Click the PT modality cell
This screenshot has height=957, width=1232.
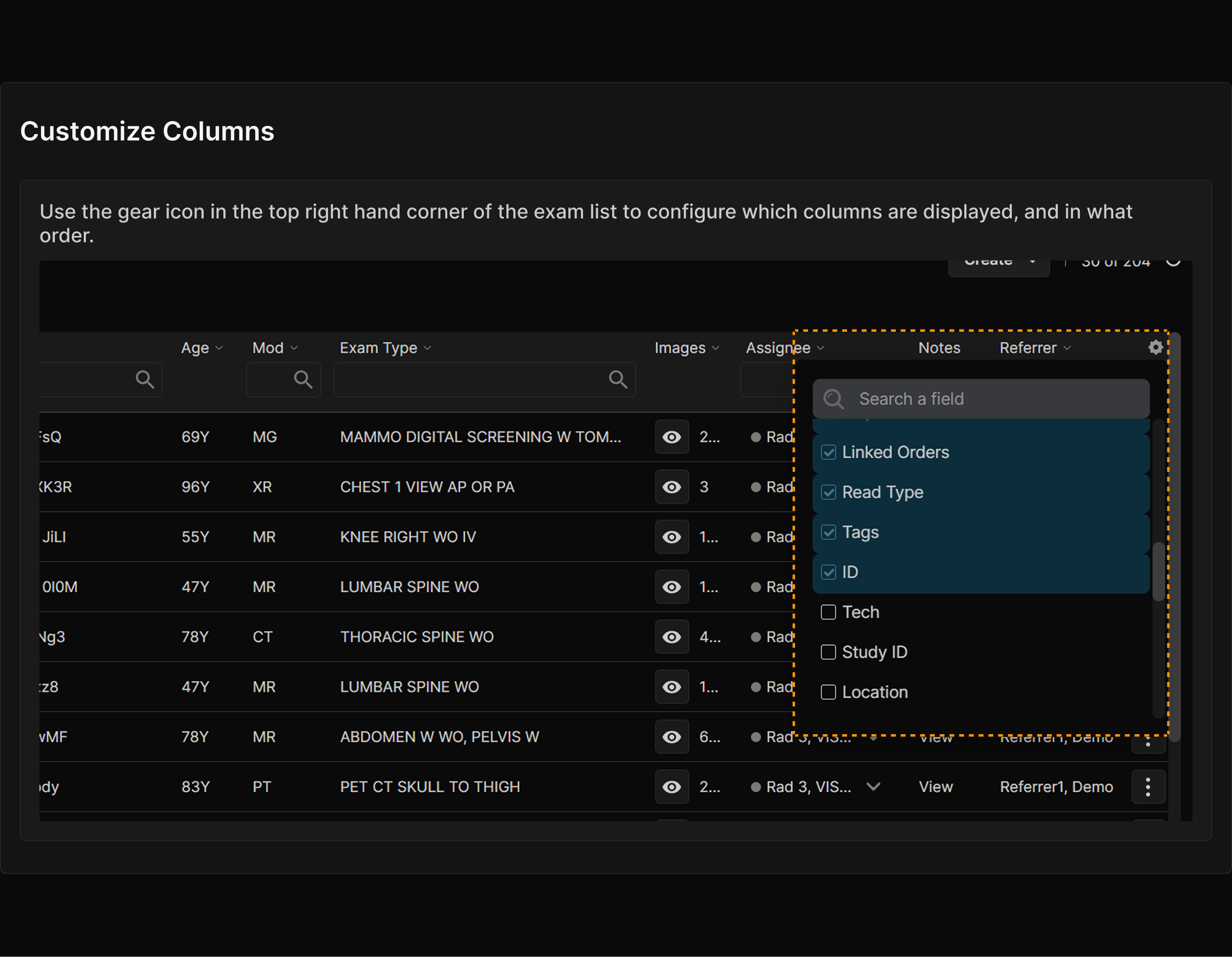click(x=262, y=787)
